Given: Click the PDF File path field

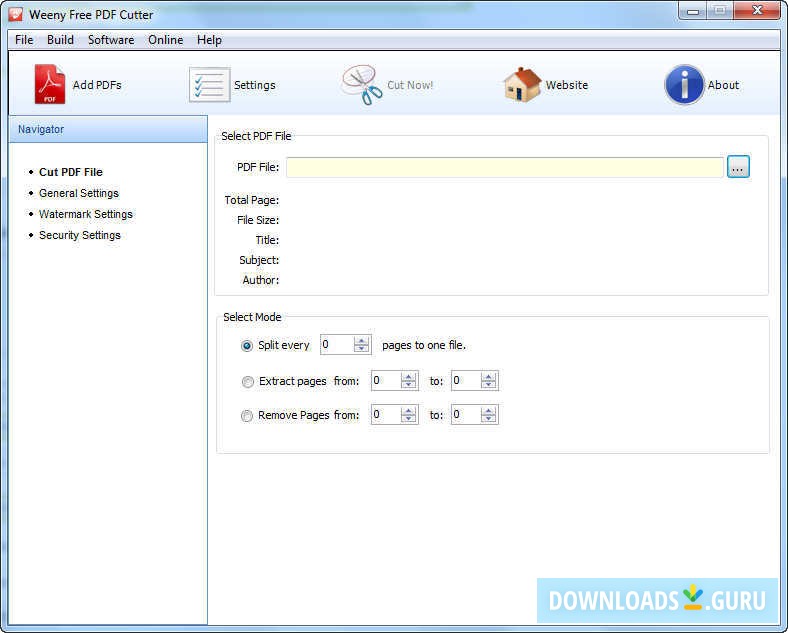Looking at the screenshot, I should pos(505,167).
